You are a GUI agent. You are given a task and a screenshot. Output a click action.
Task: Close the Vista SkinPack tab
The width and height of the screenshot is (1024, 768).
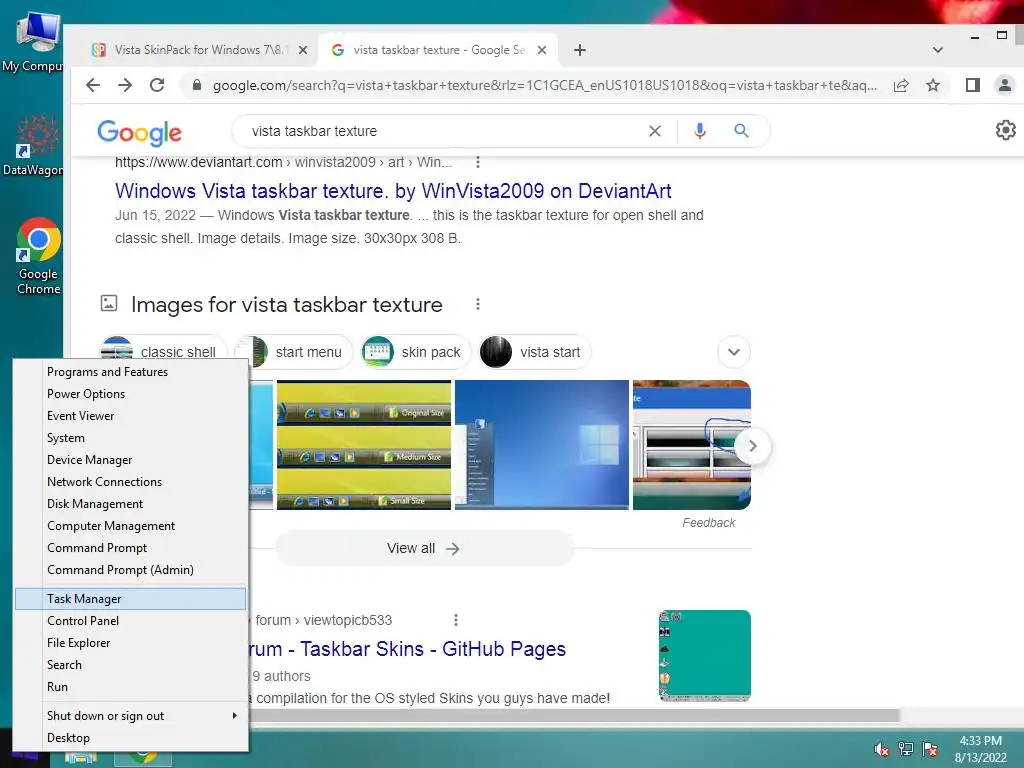[x=303, y=50]
